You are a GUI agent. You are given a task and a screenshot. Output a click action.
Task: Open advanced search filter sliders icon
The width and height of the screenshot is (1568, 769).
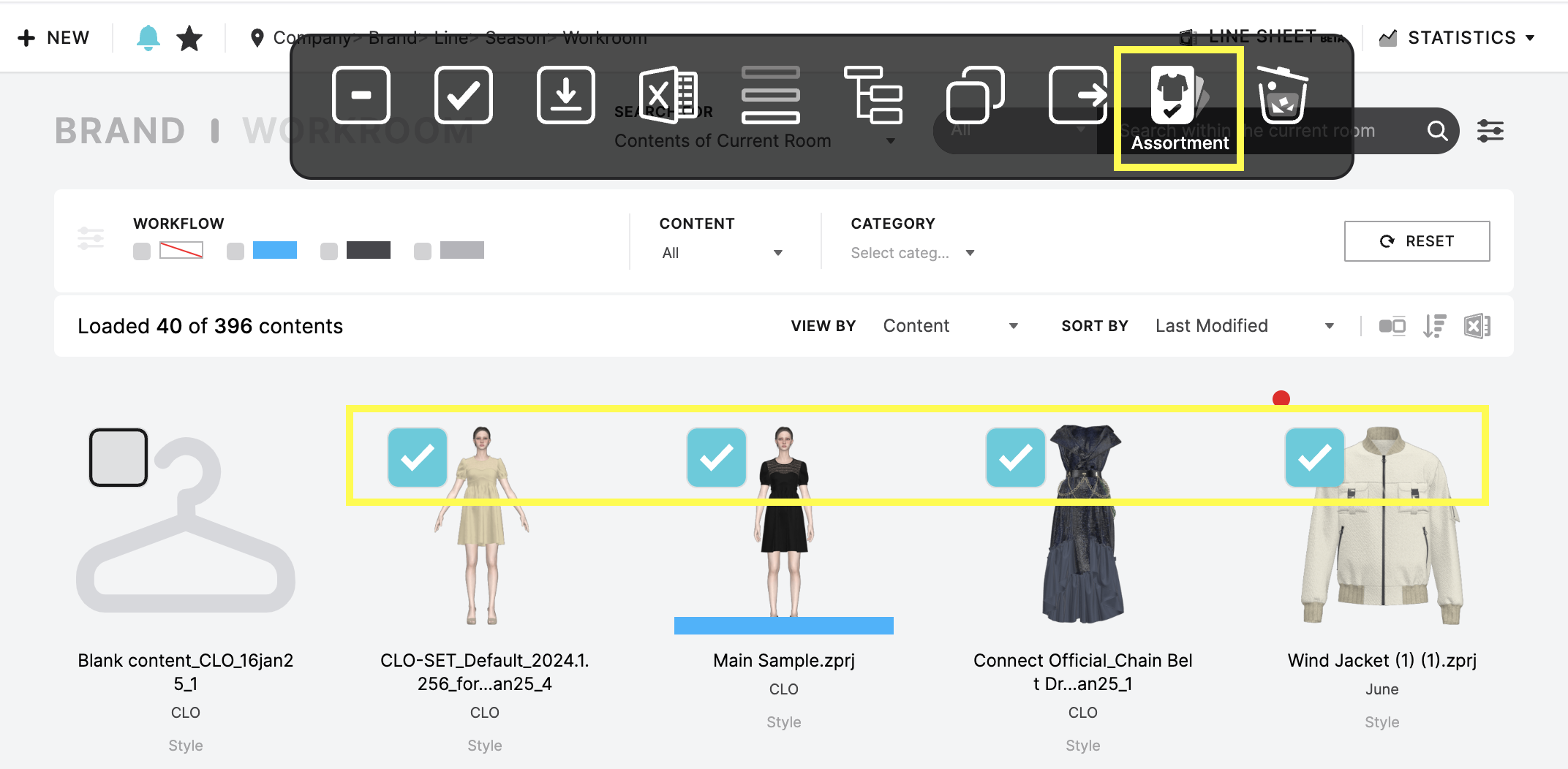(1490, 131)
